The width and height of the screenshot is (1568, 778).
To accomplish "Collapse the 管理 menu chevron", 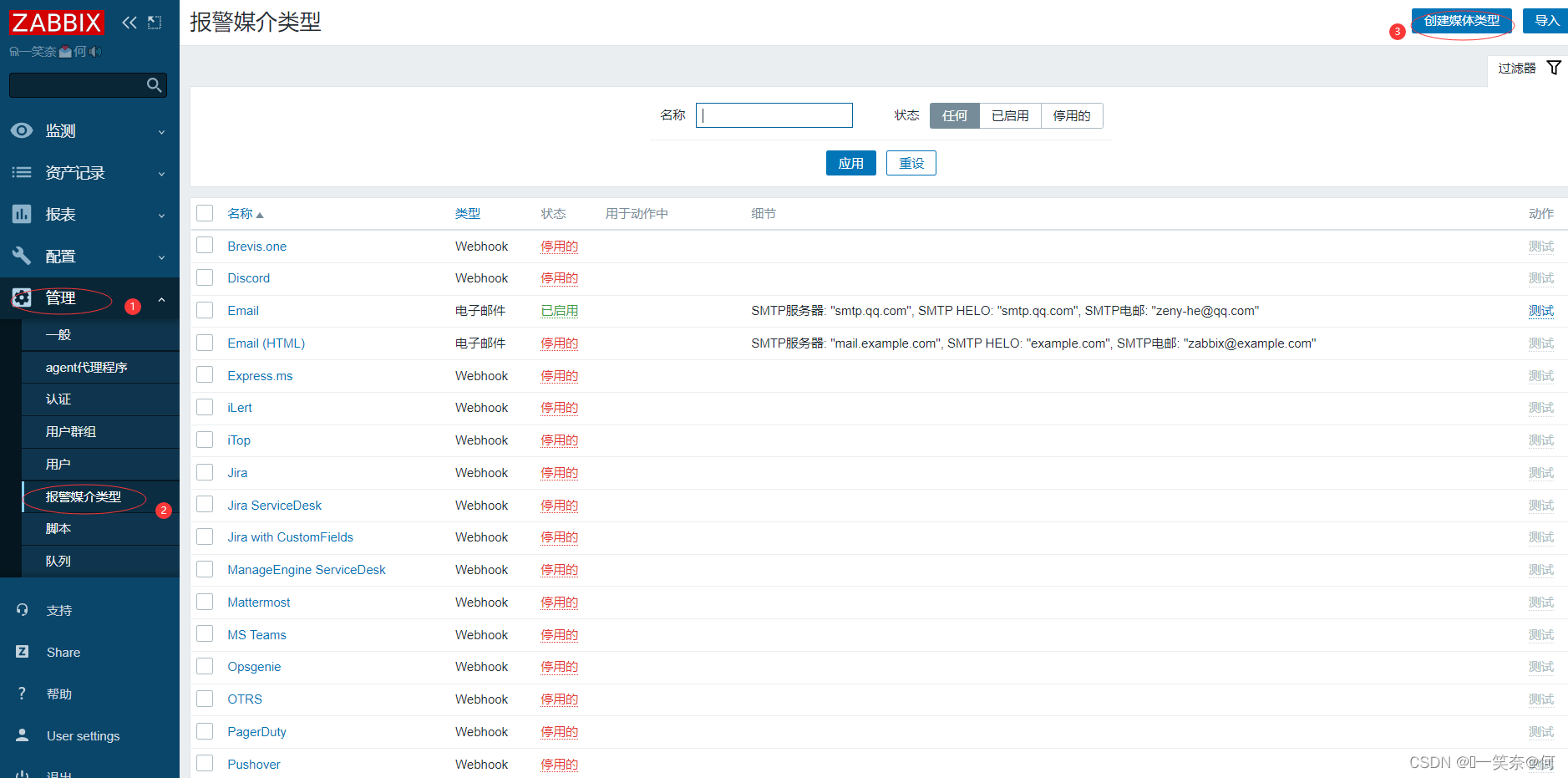I will point(162,299).
